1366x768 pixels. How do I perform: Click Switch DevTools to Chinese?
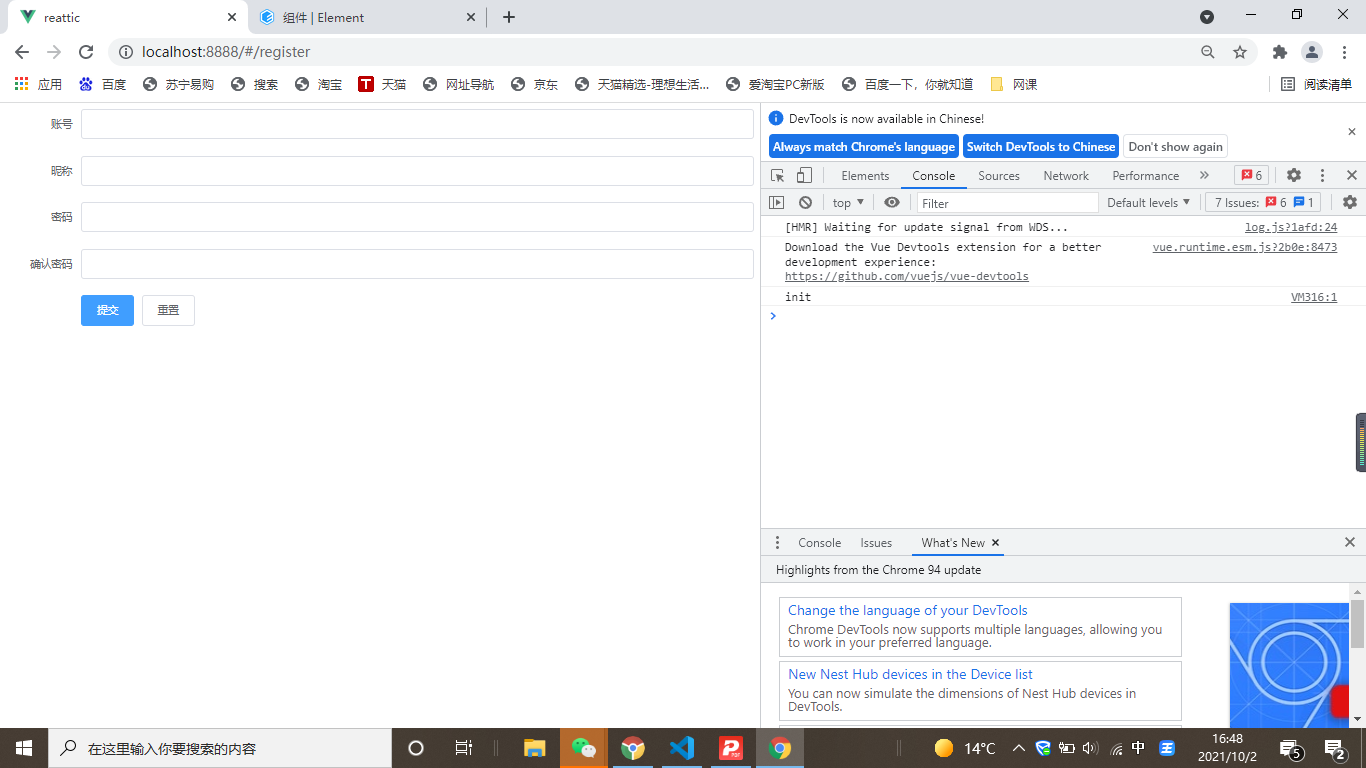point(1040,146)
